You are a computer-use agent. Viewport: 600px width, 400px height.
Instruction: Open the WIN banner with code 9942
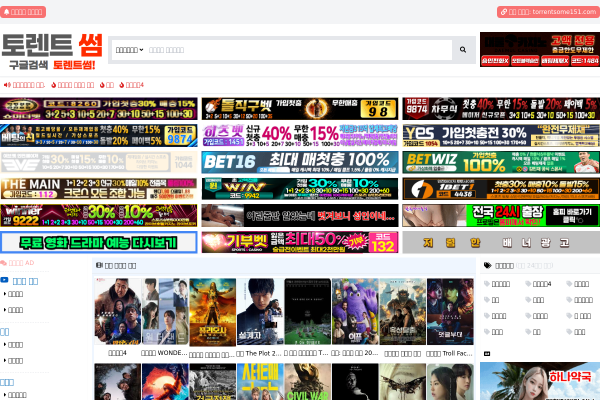click(300, 189)
